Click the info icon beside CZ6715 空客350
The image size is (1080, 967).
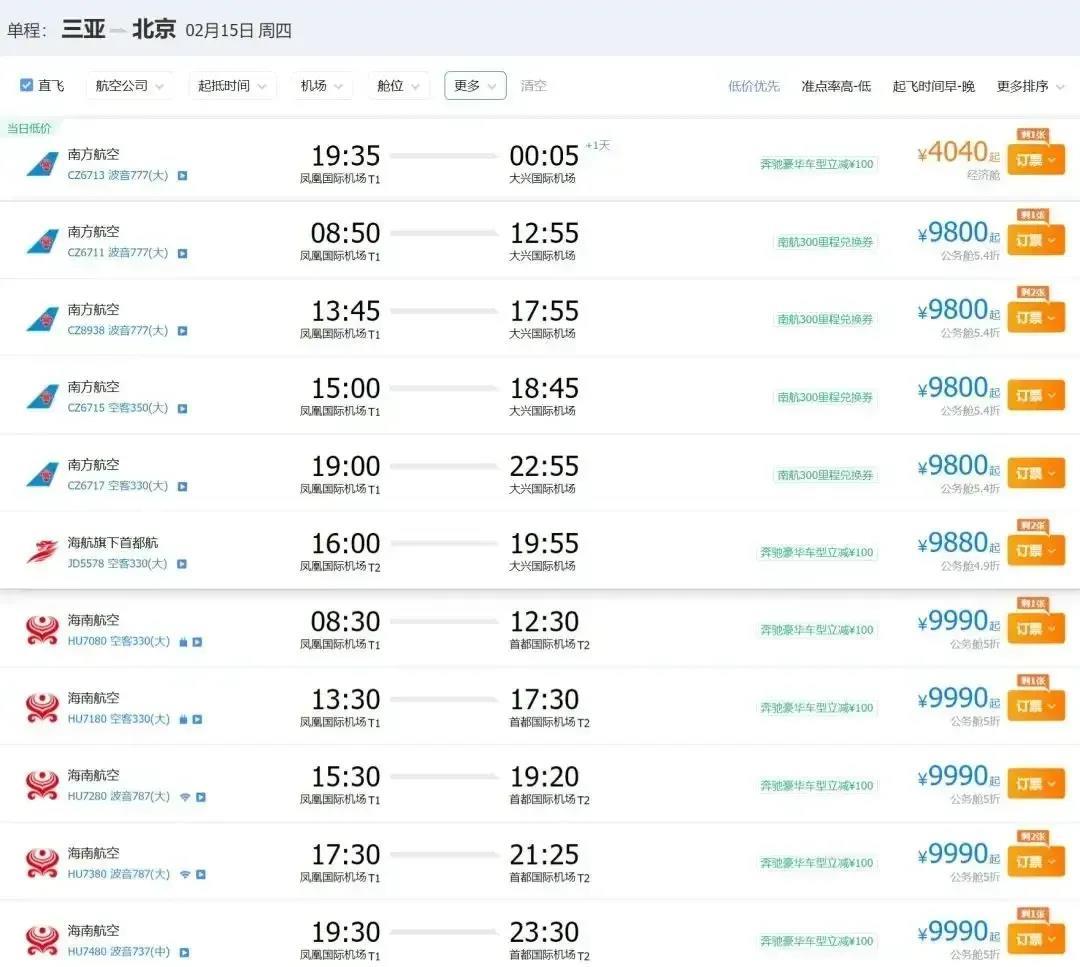183,408
